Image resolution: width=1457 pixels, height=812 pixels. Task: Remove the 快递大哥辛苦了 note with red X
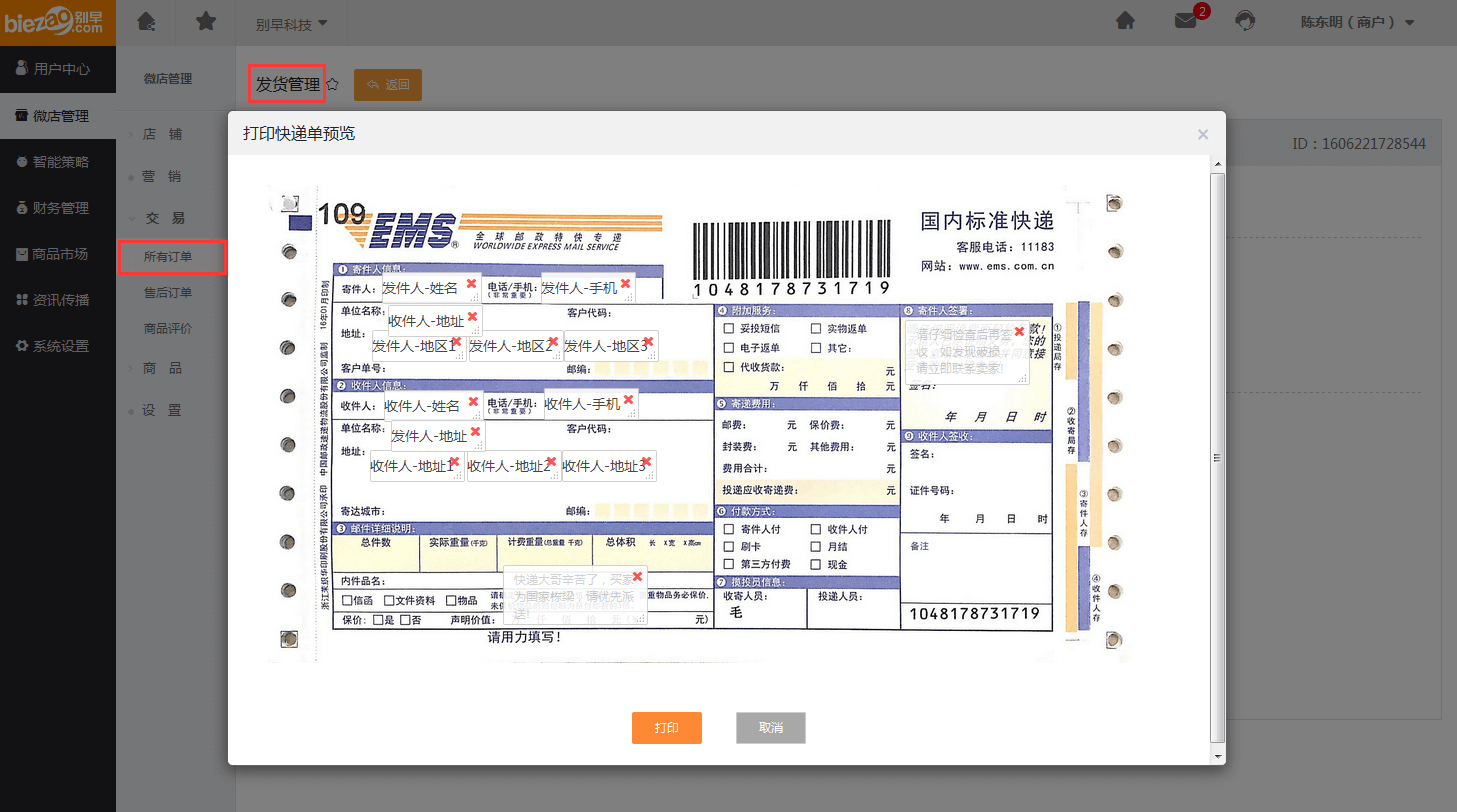pos(637,576)
